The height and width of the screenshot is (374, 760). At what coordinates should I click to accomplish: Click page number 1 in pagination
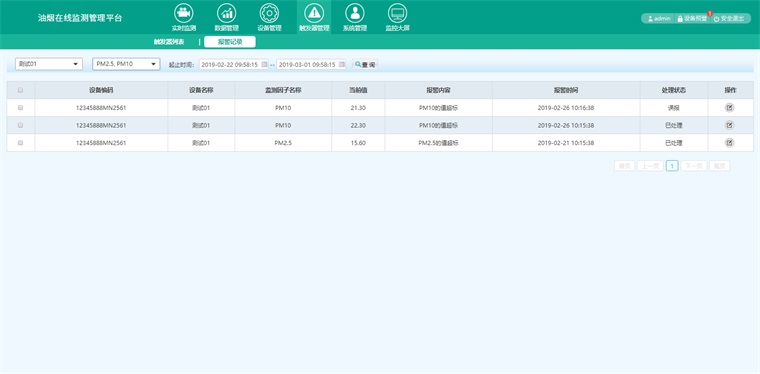tap(672, 166)
